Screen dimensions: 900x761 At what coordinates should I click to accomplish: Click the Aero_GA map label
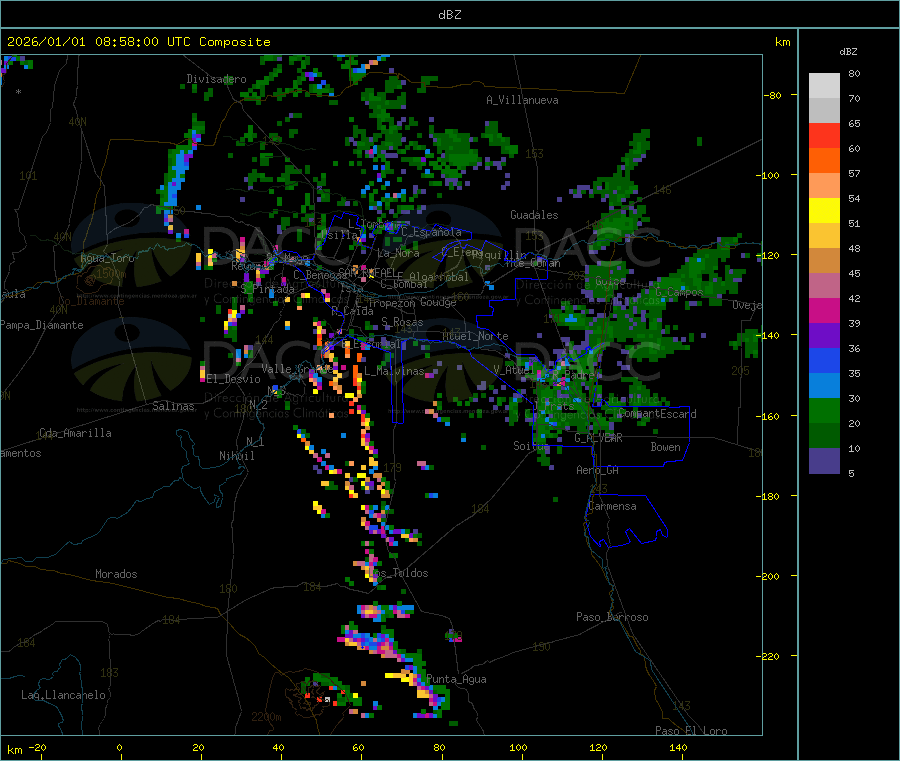point(598,470)
